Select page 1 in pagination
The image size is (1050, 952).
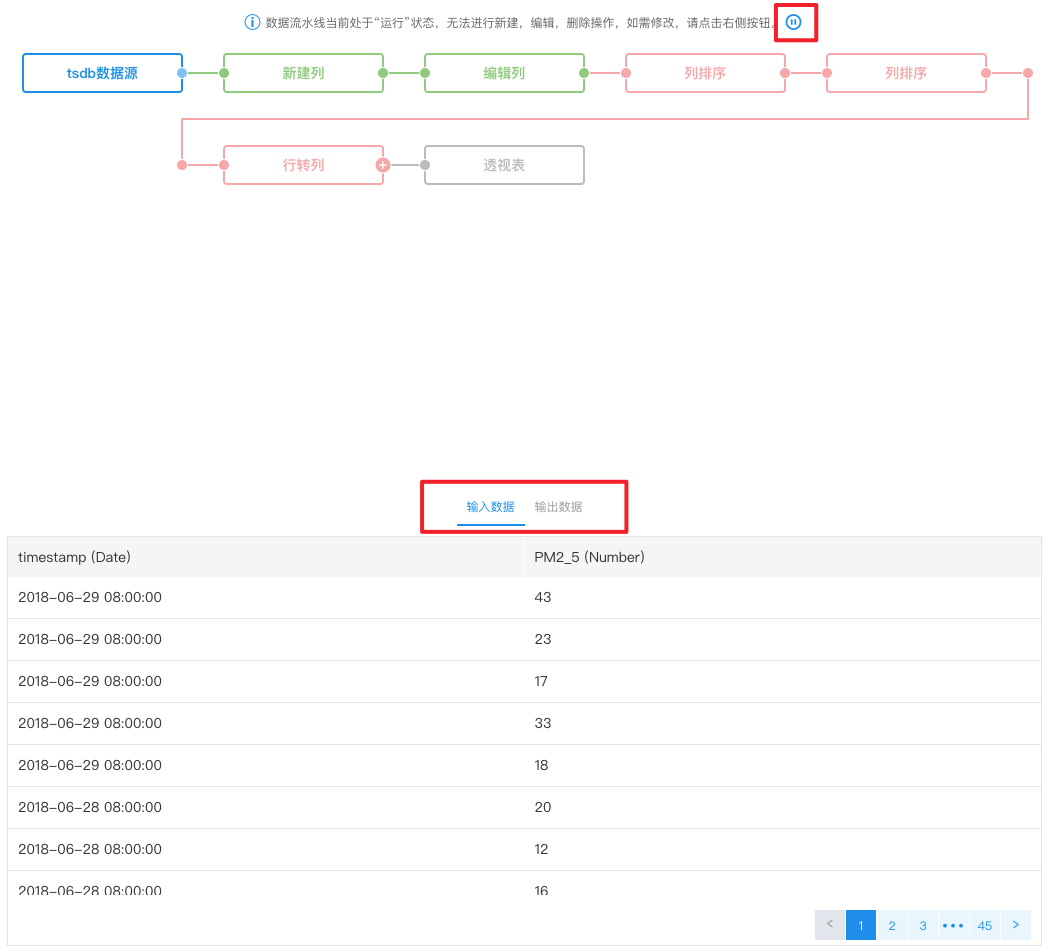pos(860,925)
